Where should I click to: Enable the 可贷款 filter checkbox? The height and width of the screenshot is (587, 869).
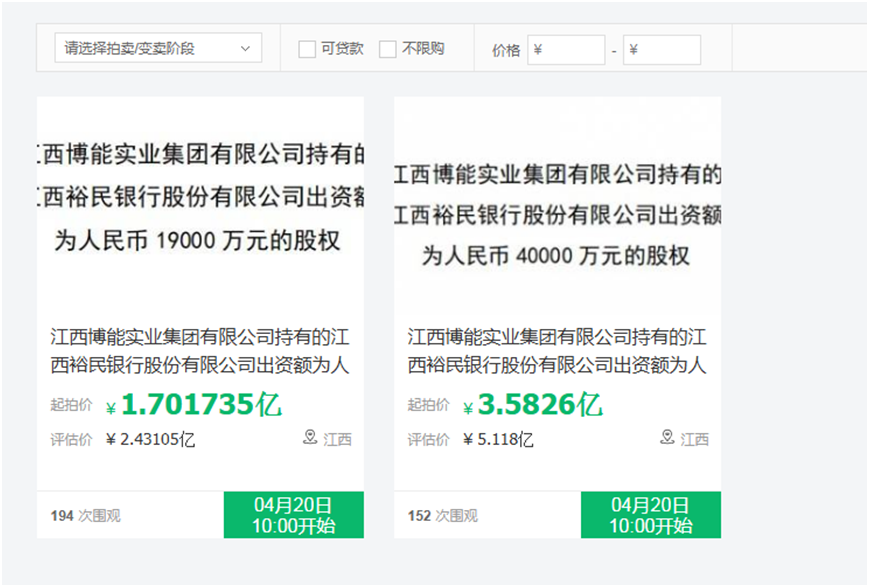pos(306,48)
